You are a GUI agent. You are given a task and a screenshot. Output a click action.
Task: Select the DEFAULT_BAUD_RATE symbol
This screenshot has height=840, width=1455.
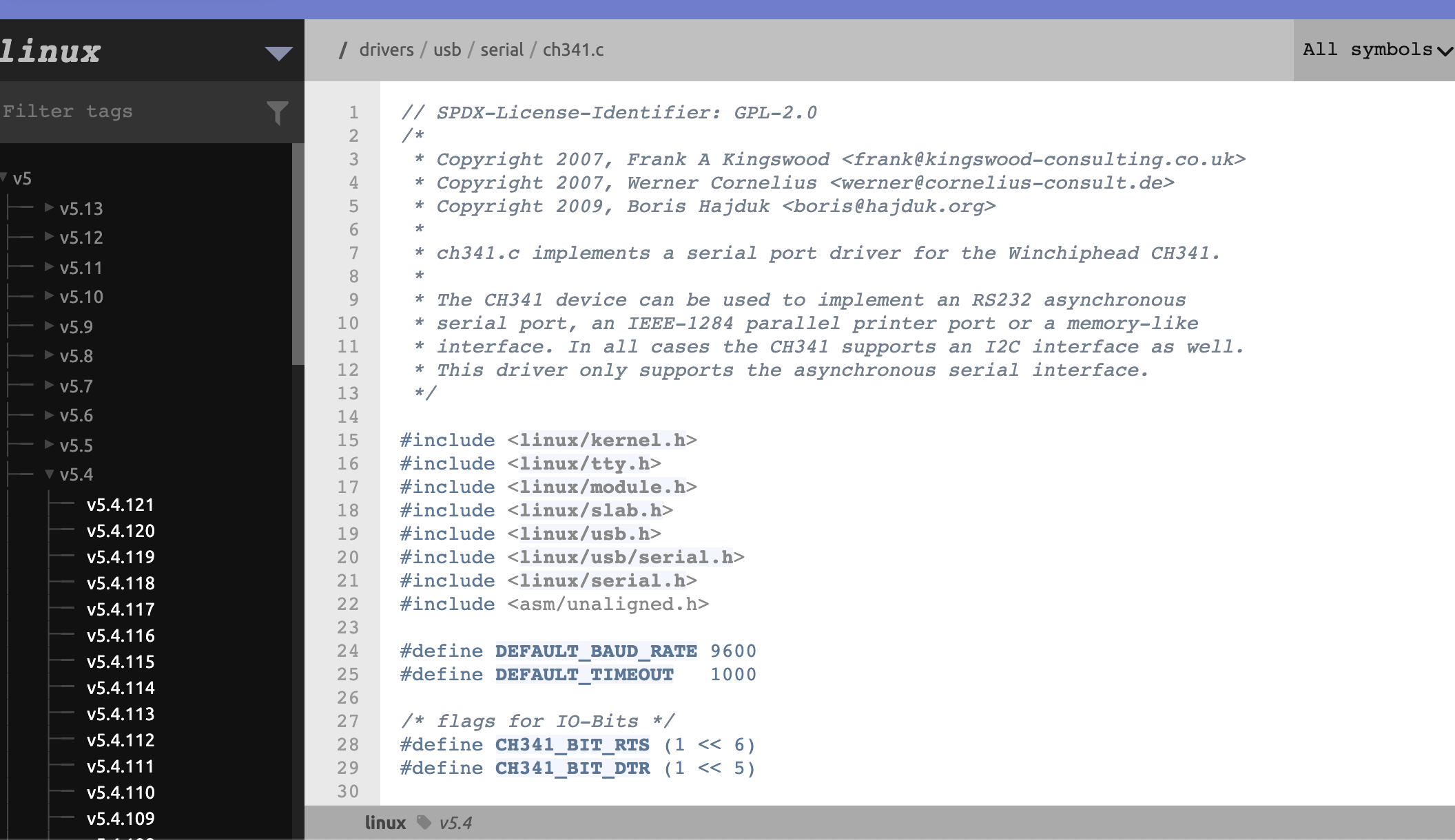pos(596,651)
